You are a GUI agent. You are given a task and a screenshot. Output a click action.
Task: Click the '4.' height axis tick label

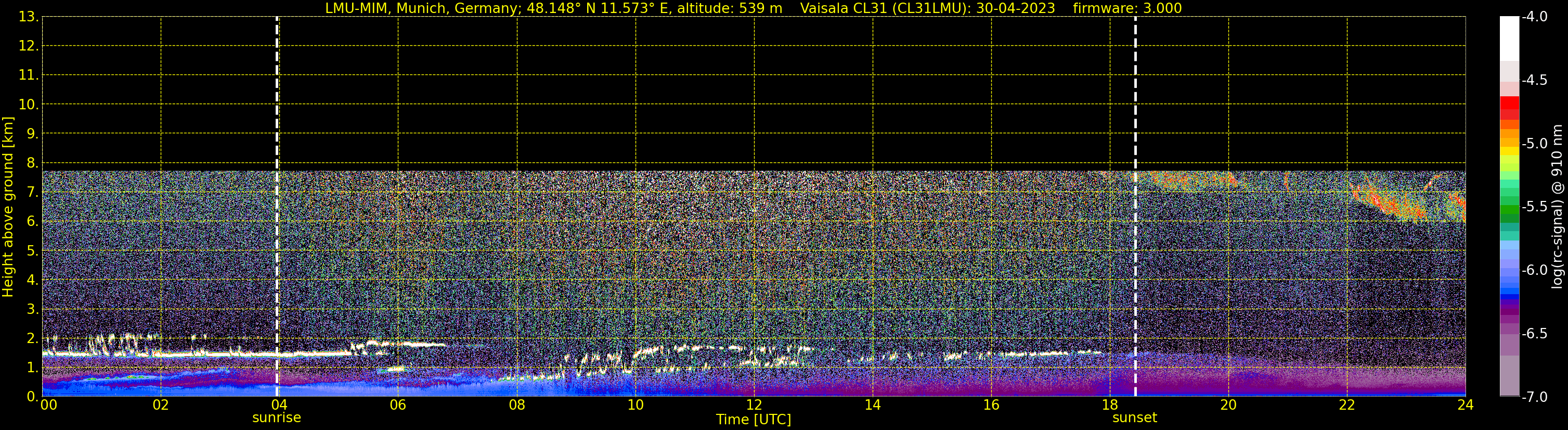33,280
